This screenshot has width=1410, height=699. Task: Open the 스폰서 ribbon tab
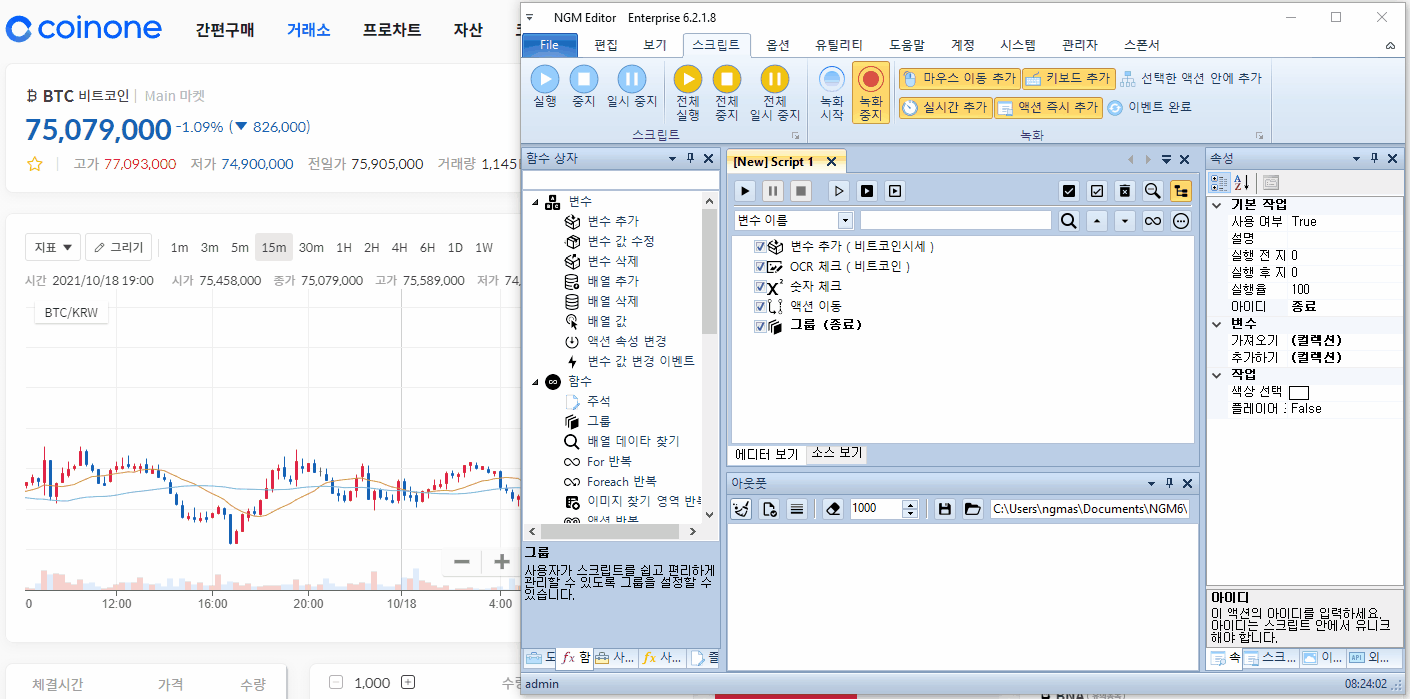[x=1141, y=45]
